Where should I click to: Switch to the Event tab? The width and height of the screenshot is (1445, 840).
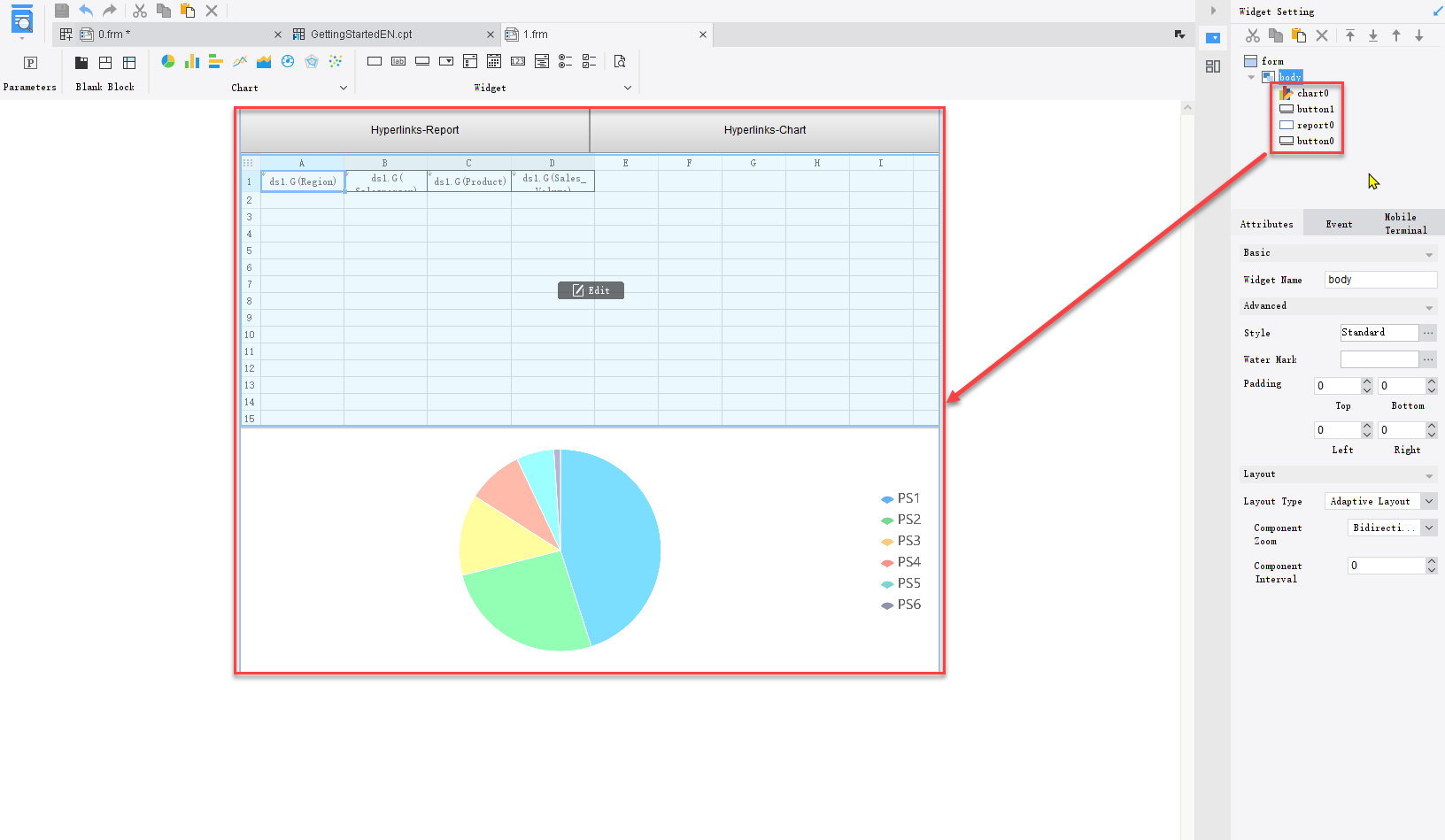[1339, 224]
